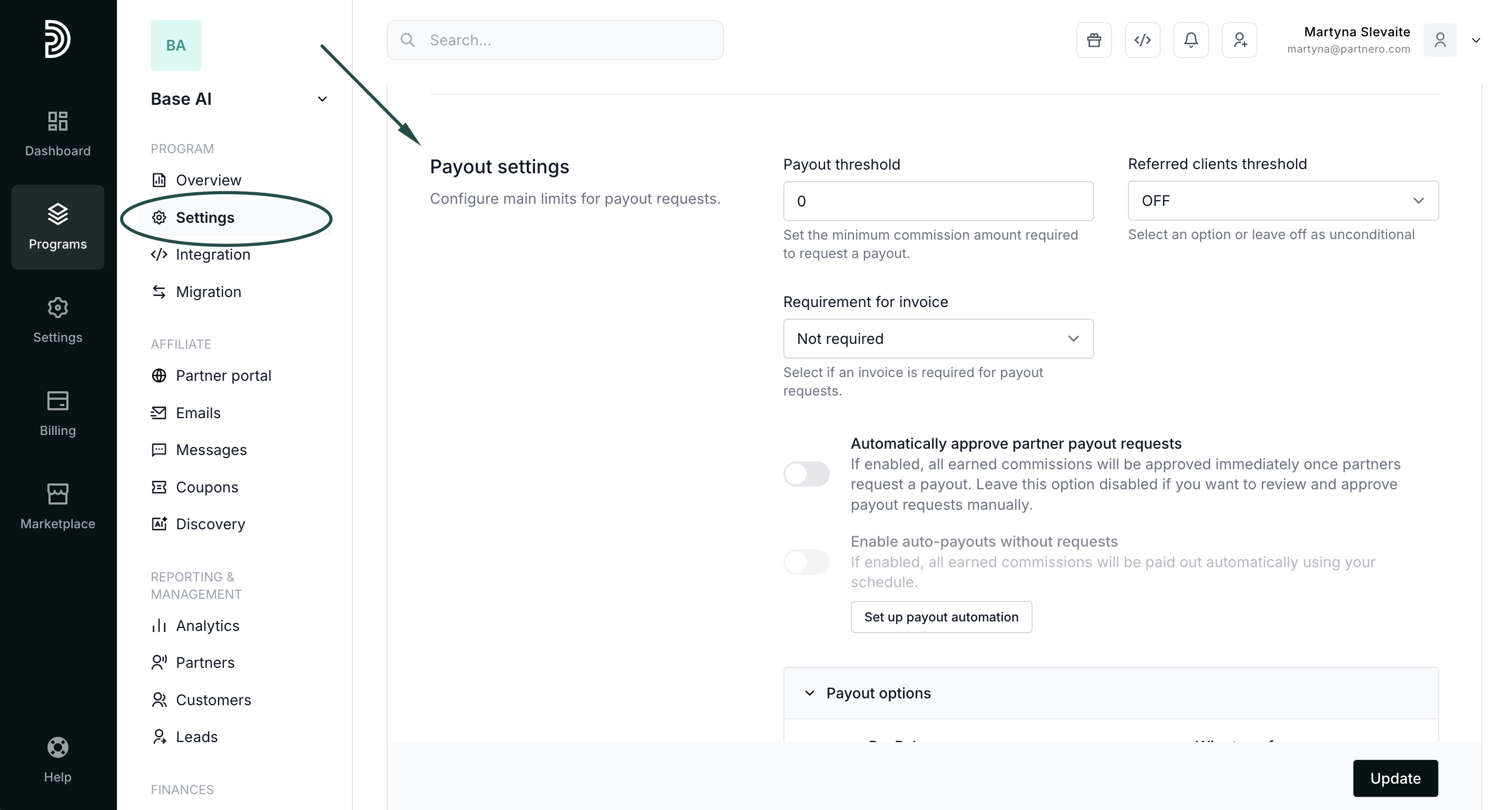1512x810 pixels.
Task: Open Partner portal menu item
Action: (223, 376)
